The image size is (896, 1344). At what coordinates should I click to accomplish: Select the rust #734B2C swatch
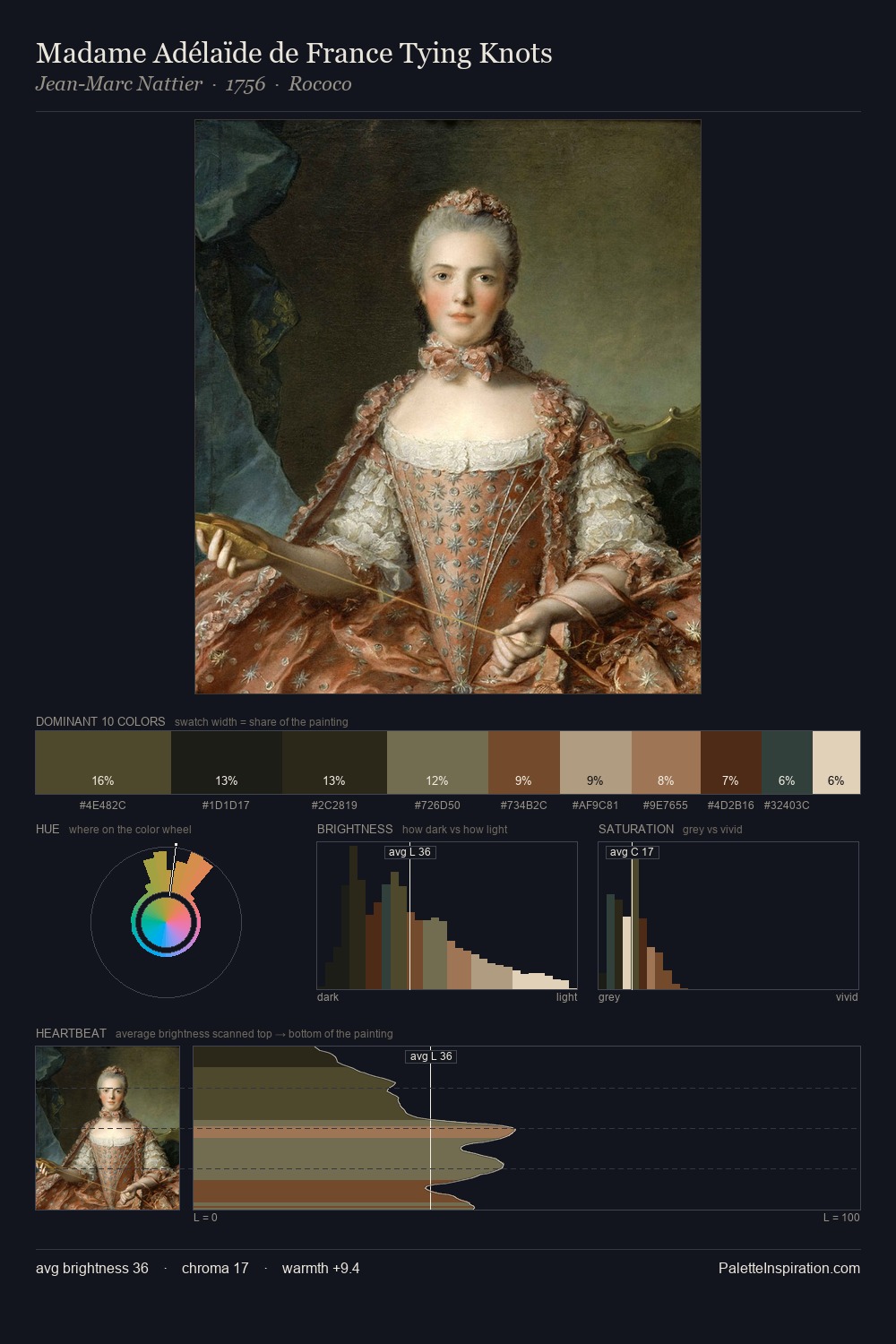[524, 762]
